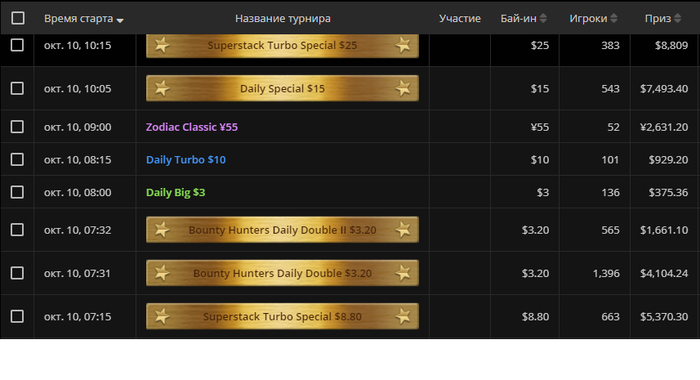Check the box for Zodiac Classic ¥55 row
The width and height of the screenshot is (700, 380).
[x=17, y=127]
